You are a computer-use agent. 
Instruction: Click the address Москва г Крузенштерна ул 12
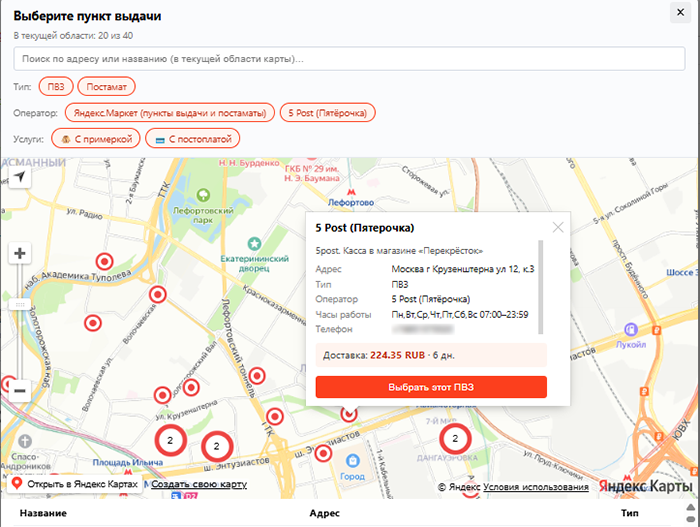[462, 269]
